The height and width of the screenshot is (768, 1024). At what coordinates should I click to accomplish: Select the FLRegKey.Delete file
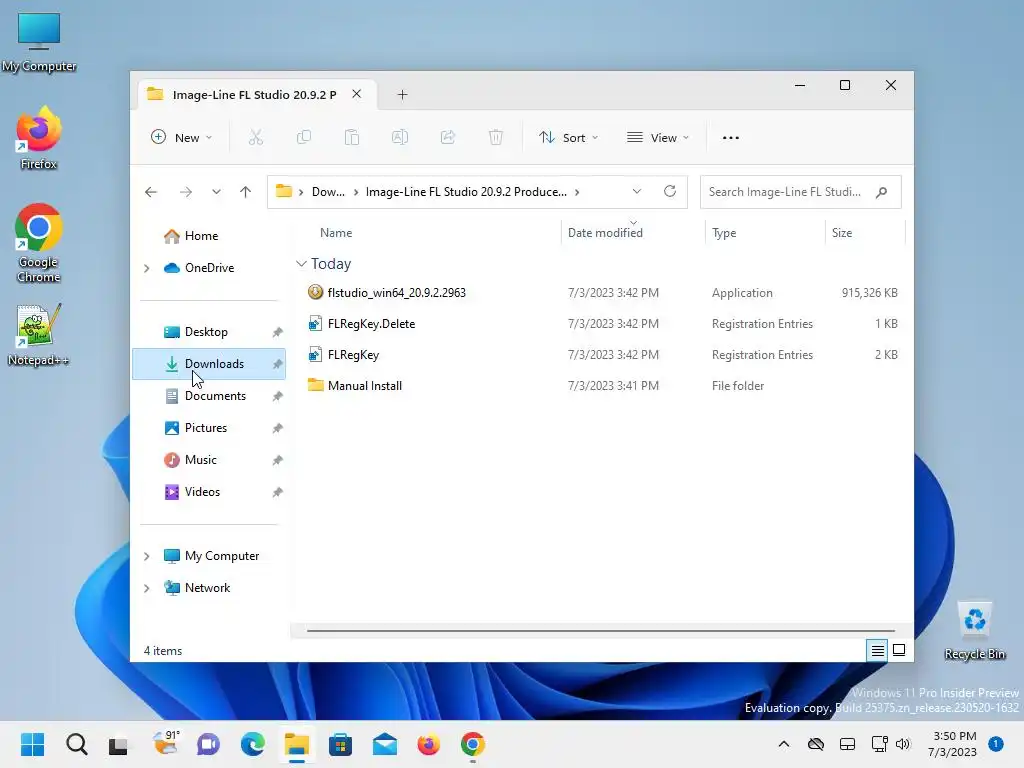point(601,324)
